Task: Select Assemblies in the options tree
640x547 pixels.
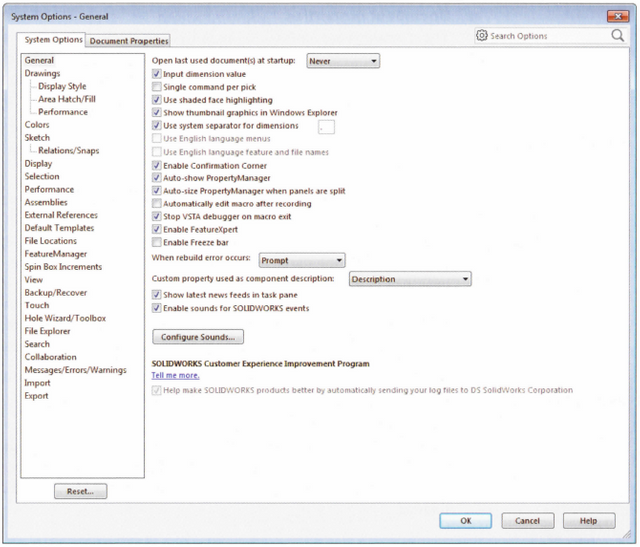Action: (x=46, y=202)
